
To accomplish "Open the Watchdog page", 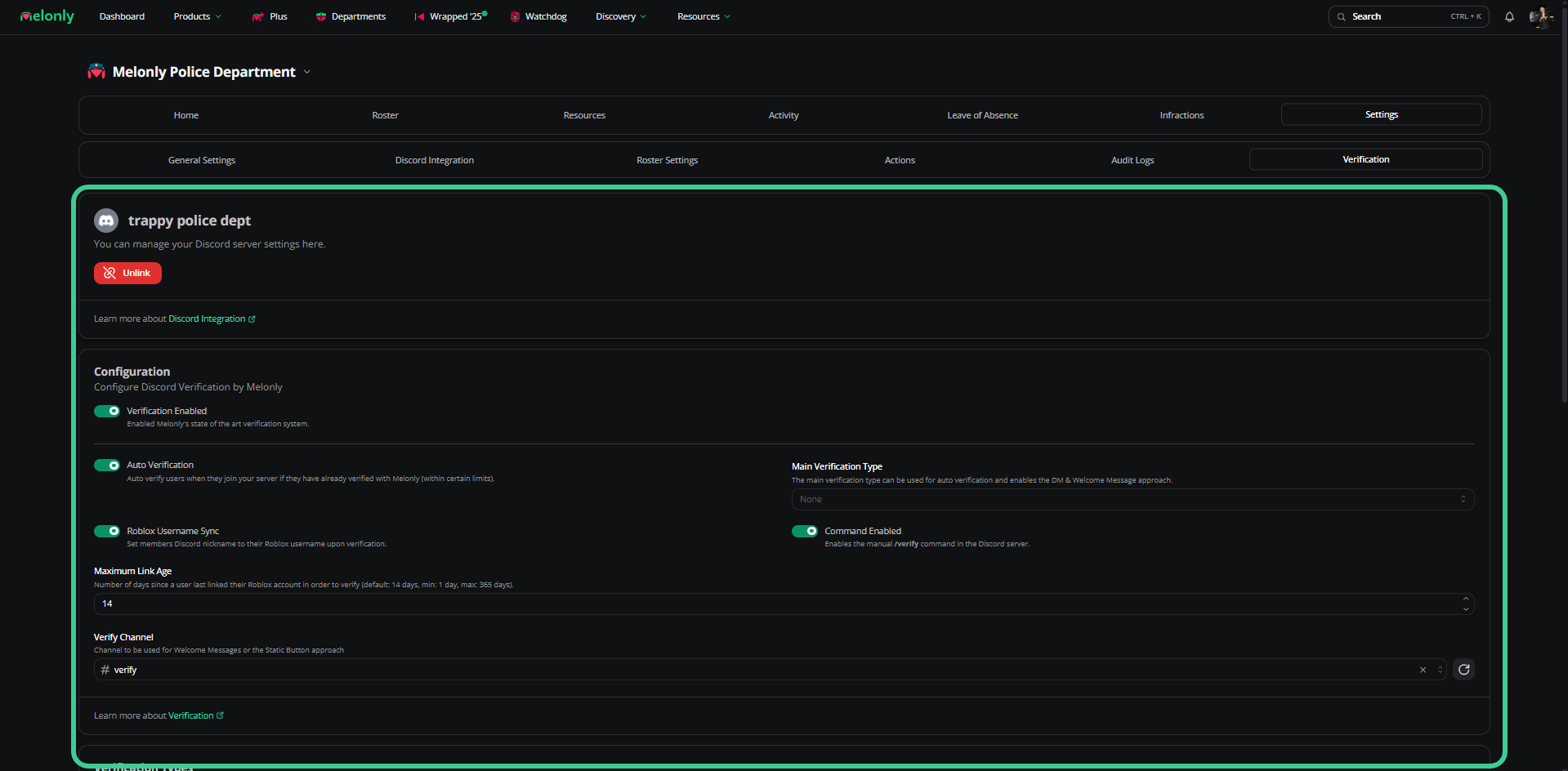I will pyautogui.click(x=538, y=16).
